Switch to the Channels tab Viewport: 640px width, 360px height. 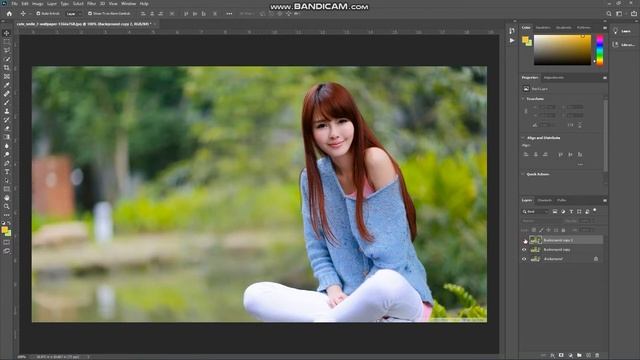click(x=544, y=200)
